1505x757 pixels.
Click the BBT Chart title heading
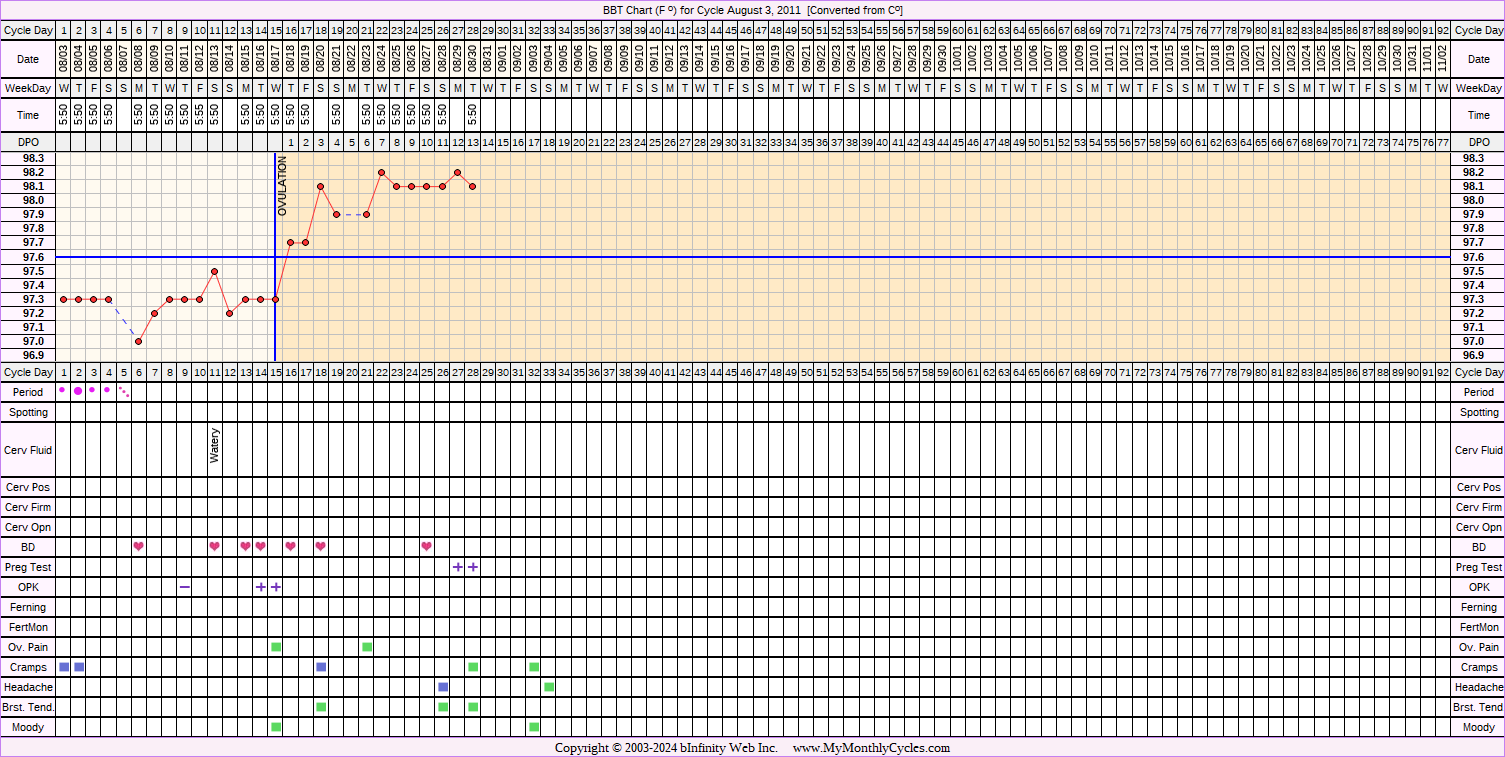pos(752,10)
